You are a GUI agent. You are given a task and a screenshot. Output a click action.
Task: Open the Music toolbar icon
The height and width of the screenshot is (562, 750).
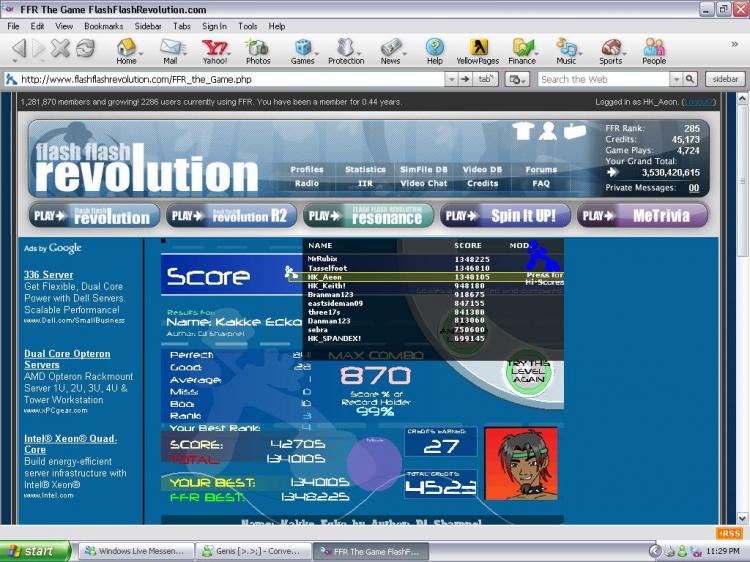566,51
